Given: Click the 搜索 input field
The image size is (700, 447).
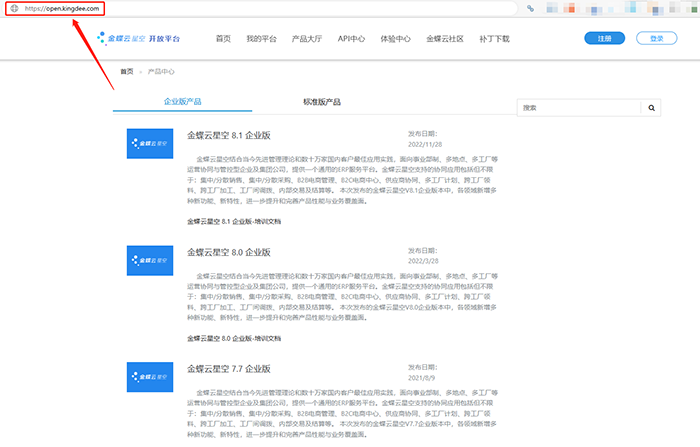Looking at the screenshot, I should click(x=579, y=108).
